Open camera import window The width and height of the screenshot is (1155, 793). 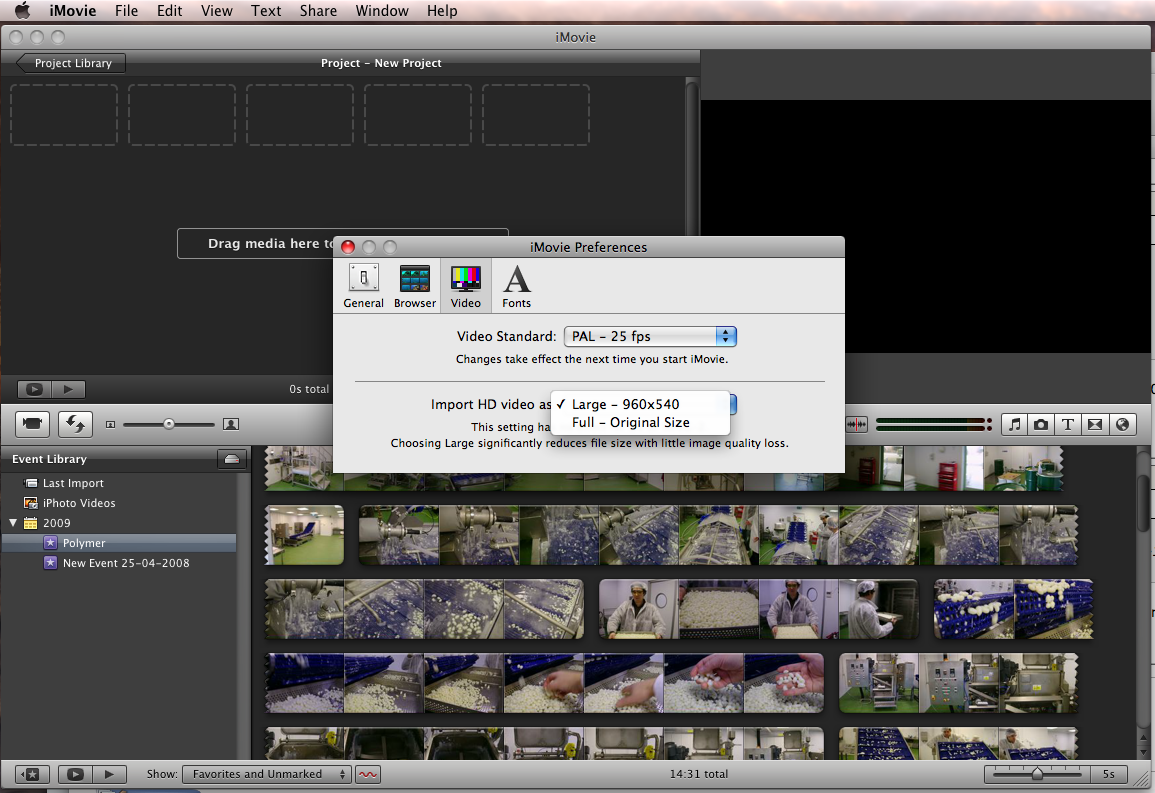click(32, 423)
